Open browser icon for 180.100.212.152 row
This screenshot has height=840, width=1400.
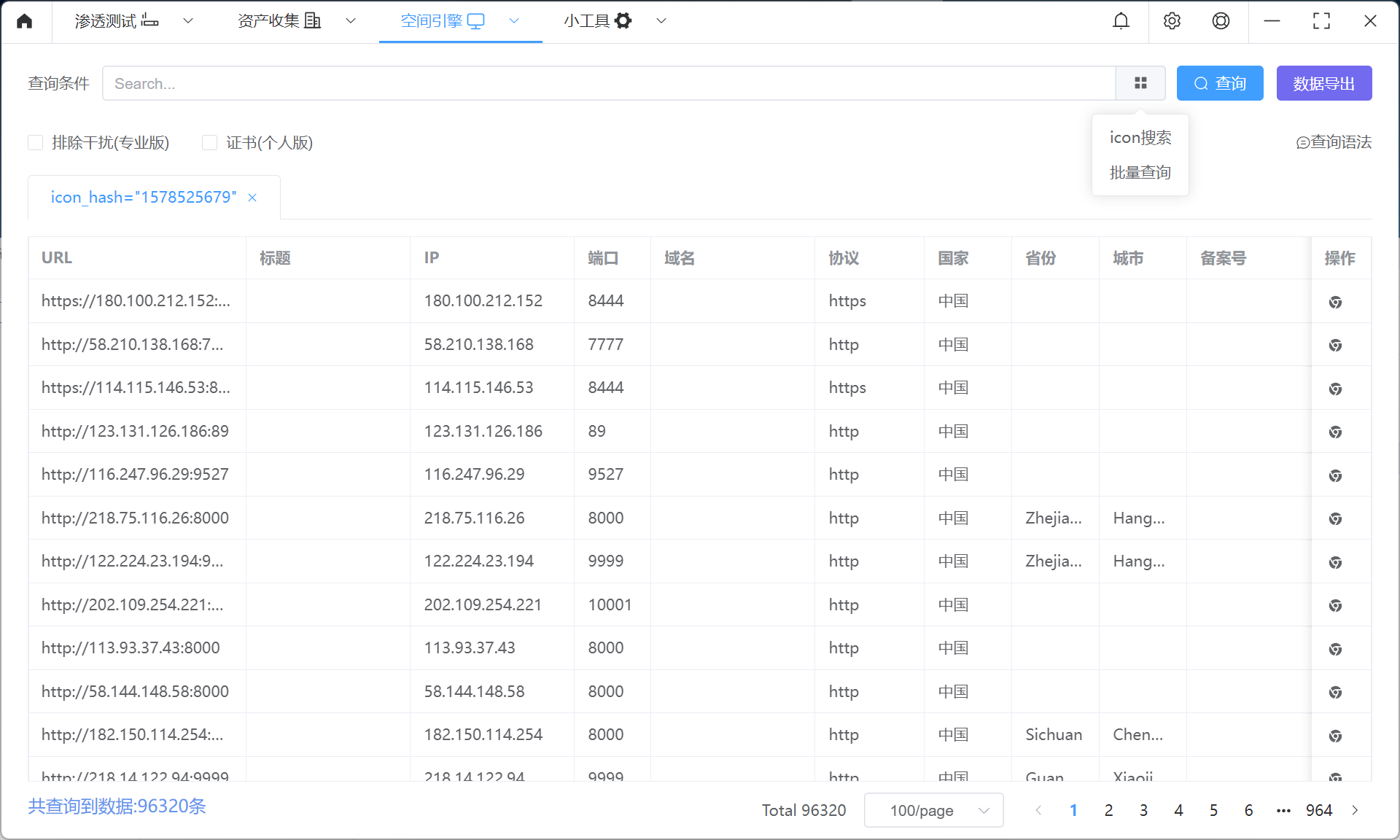pyautogui.click(x=1335, y=302)
